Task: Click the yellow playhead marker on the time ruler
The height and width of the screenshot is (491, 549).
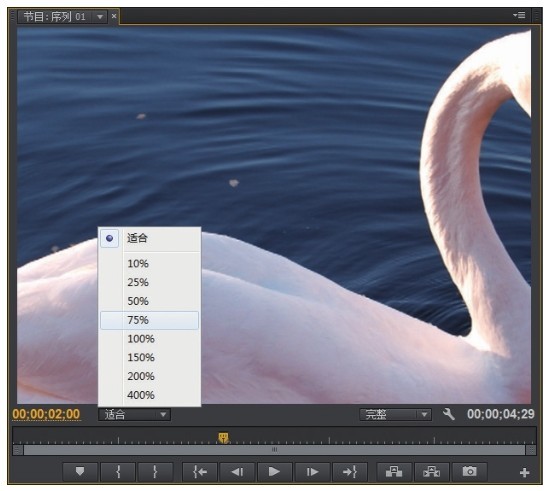Action: click(224, 438)
